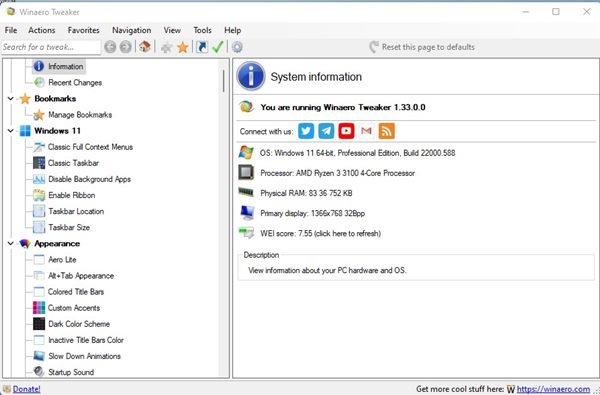Refresh the WEI score entry

point(320,233)
